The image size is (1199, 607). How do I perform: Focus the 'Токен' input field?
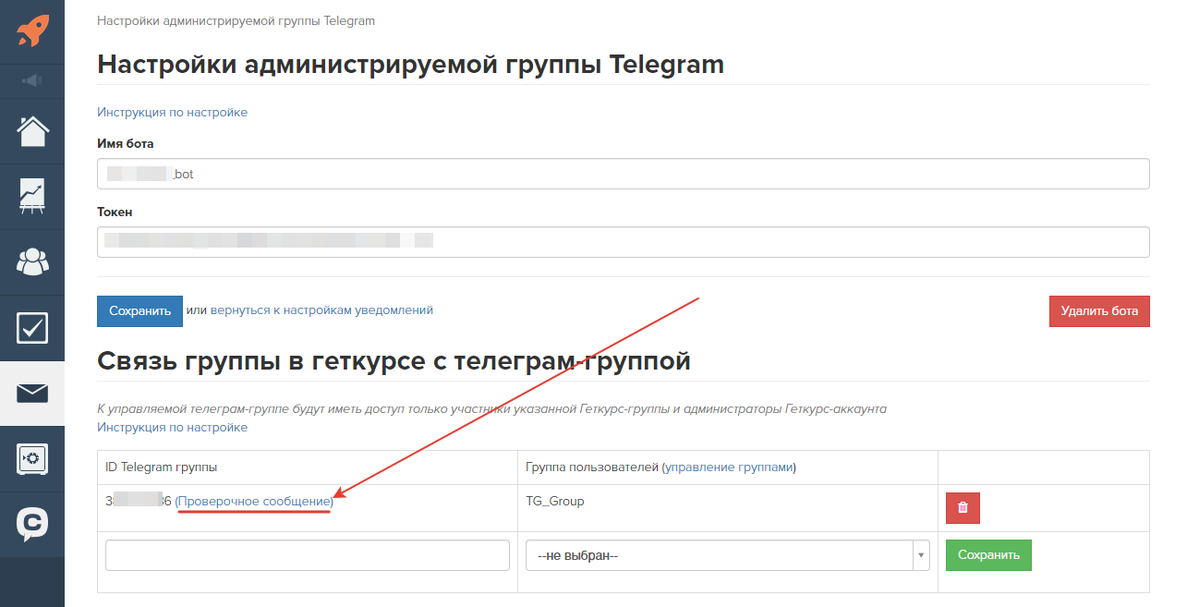pyautogui.click(x=623, y=242)
